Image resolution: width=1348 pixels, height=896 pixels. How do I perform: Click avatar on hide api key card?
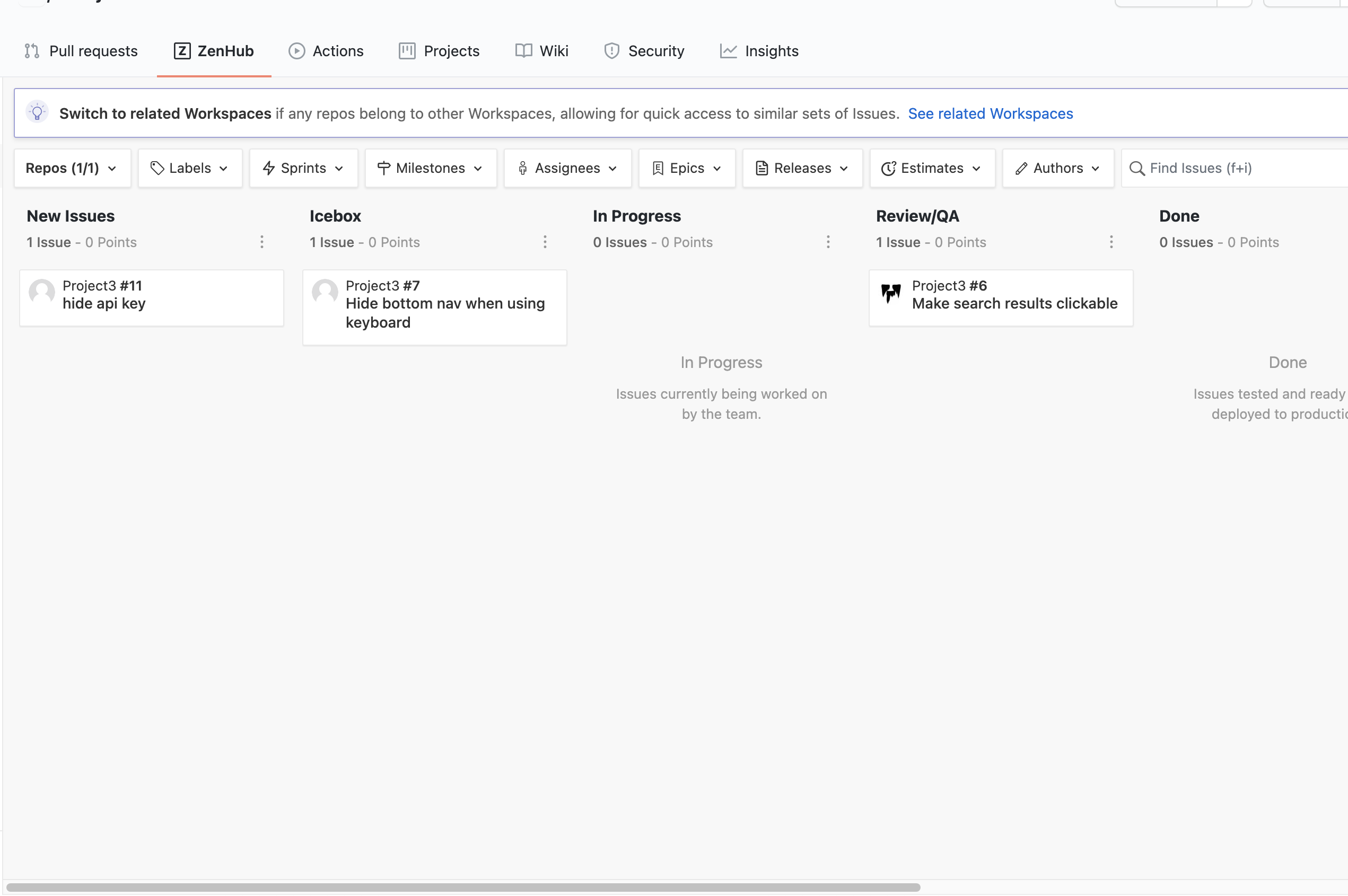click(x=42, y=292)
